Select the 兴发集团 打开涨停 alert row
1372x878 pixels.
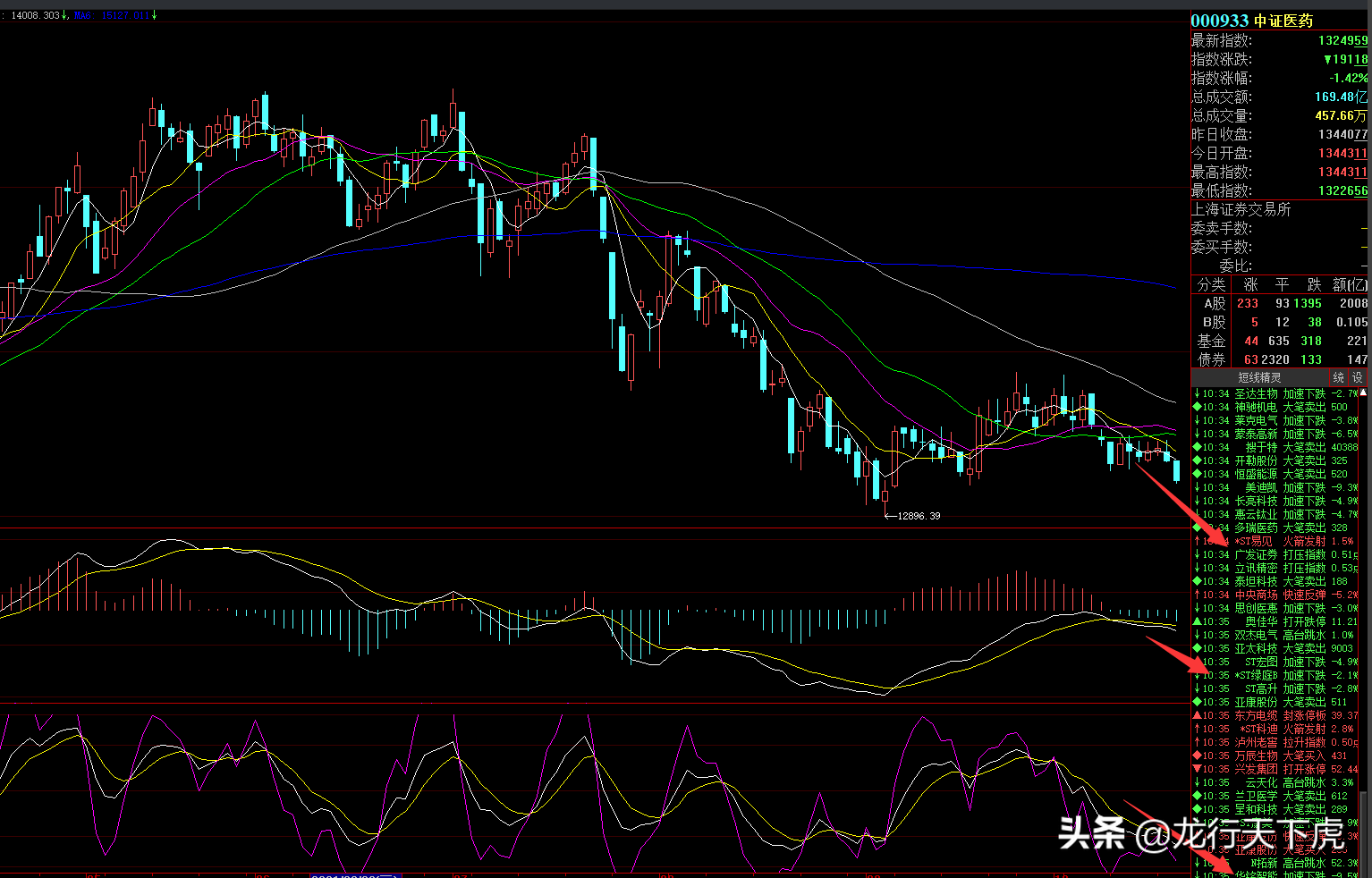coord(1275,769)
